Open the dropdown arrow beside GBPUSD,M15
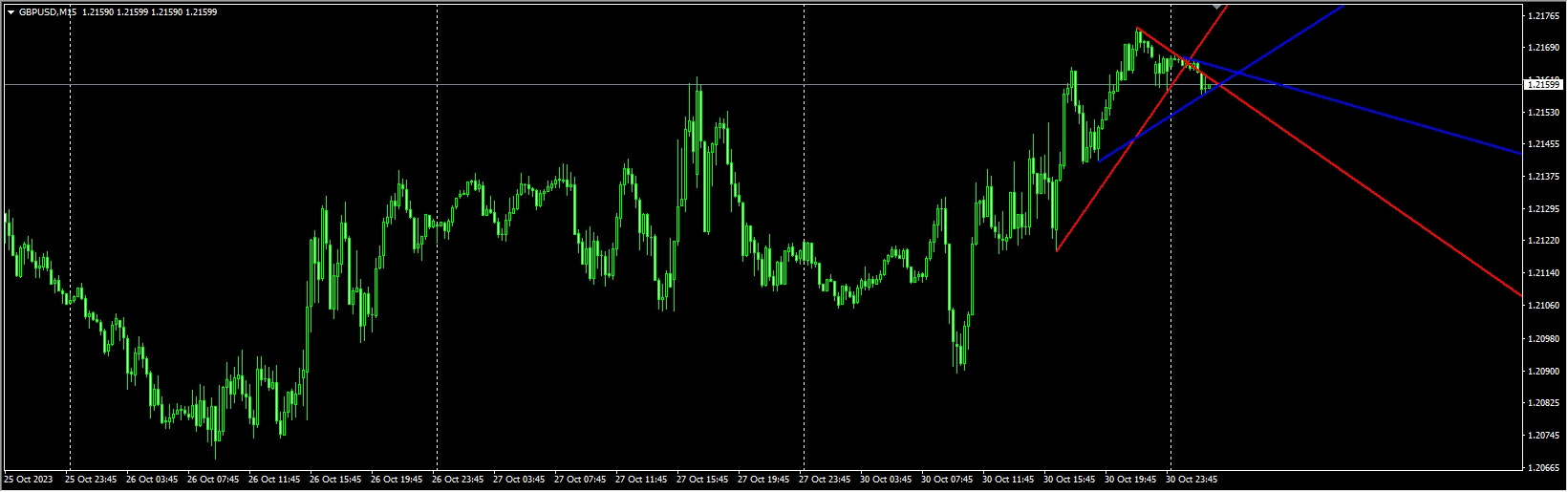 [x=11, y=12]
